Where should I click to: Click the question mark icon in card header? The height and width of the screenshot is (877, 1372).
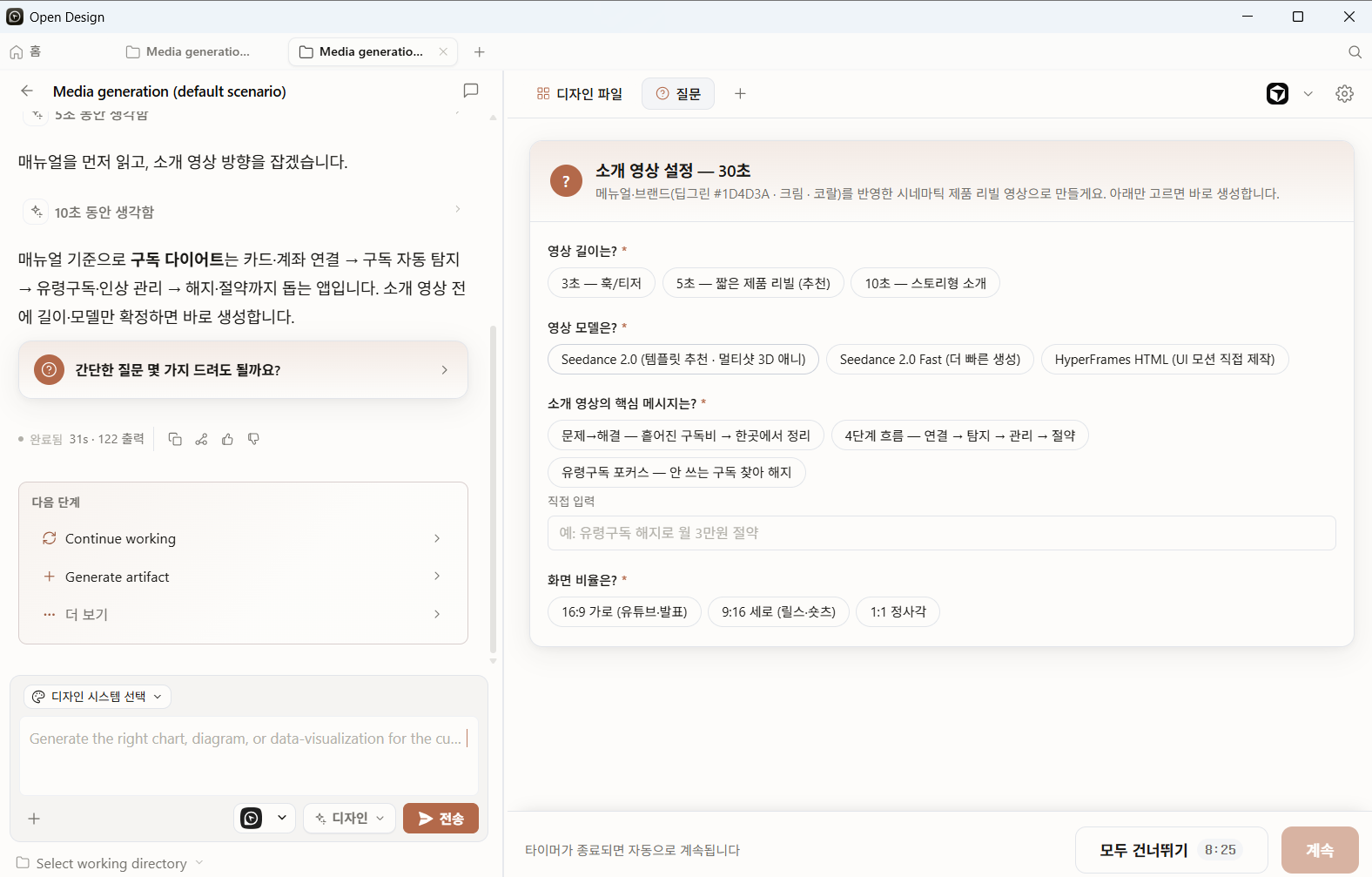coord(566,181)
